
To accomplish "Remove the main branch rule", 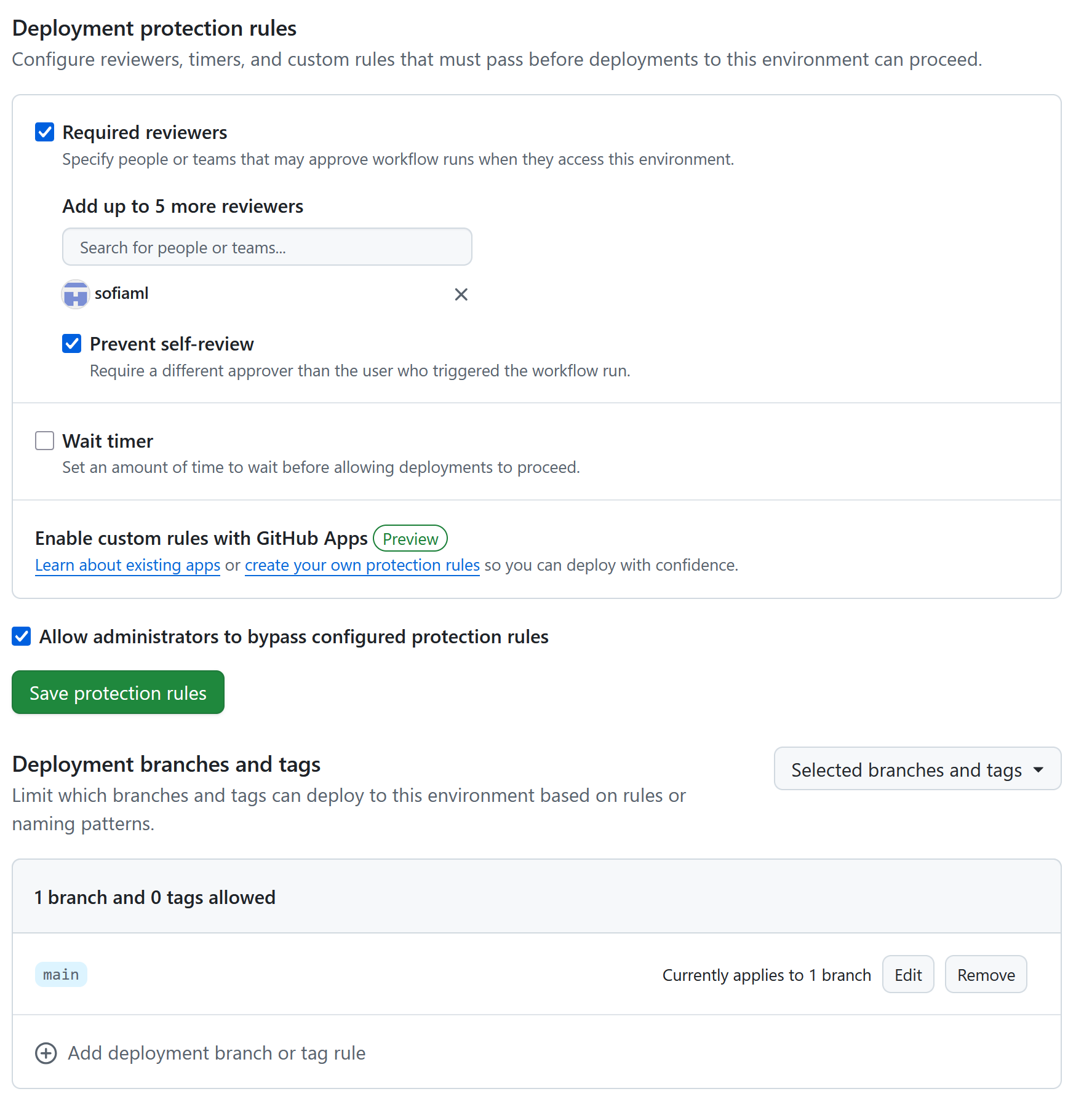I will (x=986, y=975).
